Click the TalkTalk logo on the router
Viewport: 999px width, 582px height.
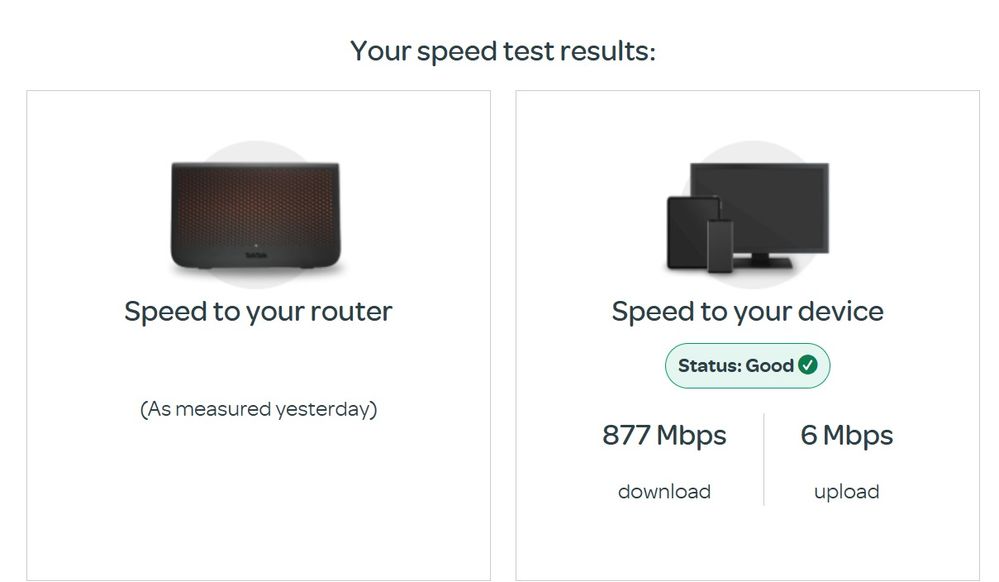(256, 255)
